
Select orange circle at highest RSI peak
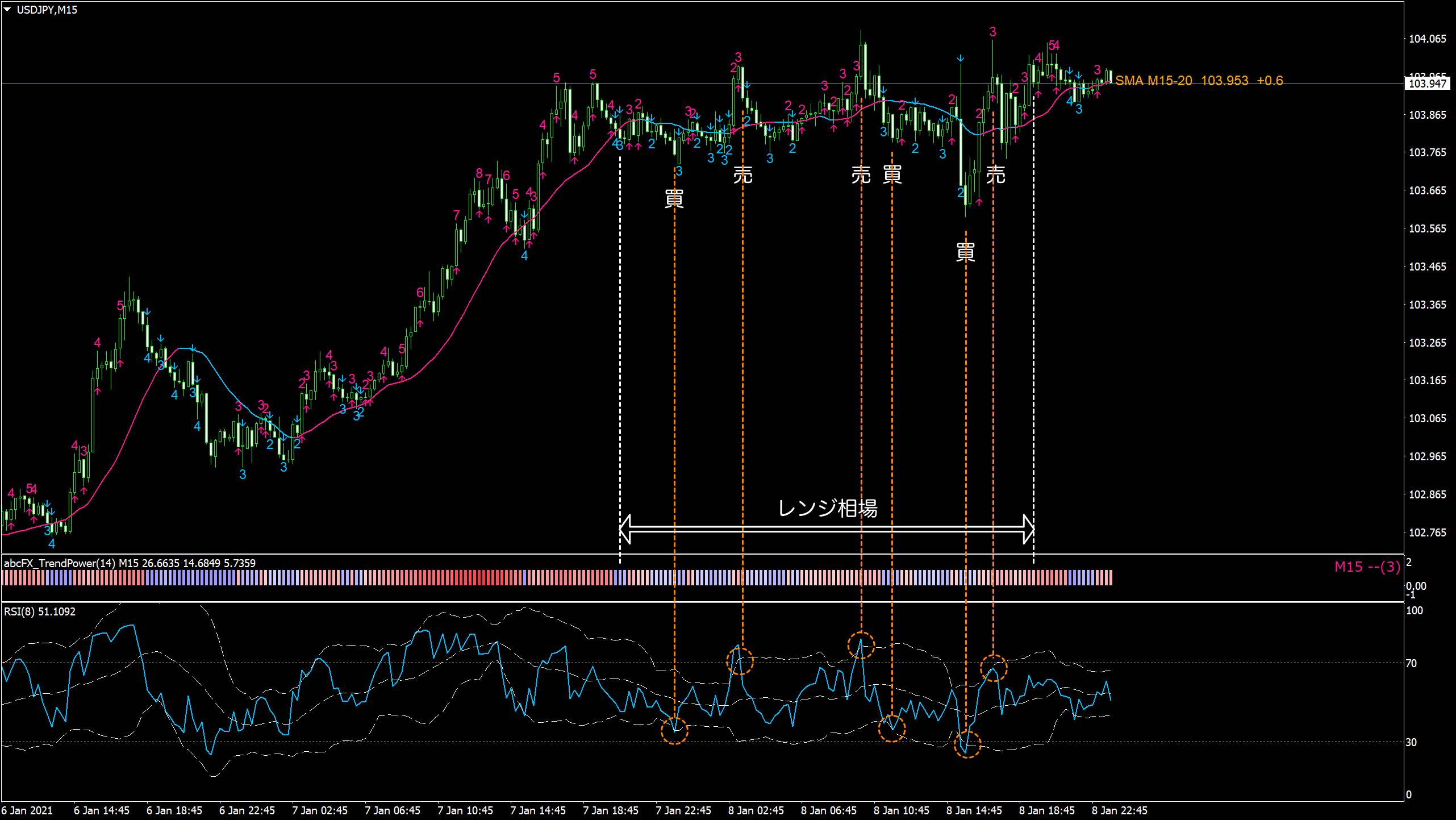[861, 645]
